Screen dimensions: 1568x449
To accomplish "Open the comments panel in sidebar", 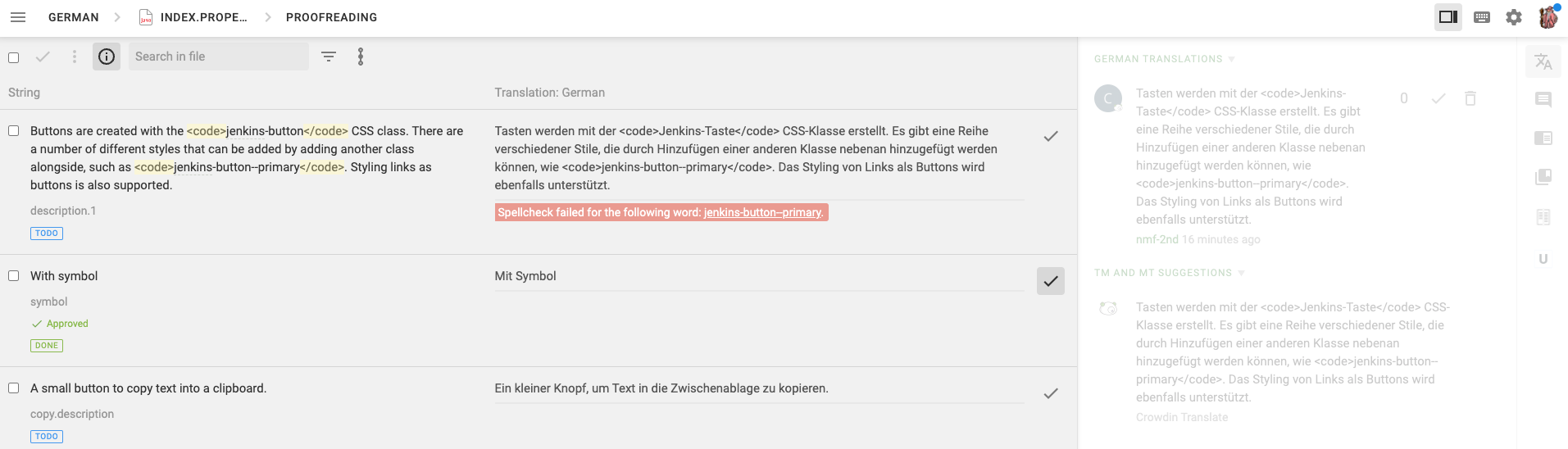I will (x=1543, y=100).
